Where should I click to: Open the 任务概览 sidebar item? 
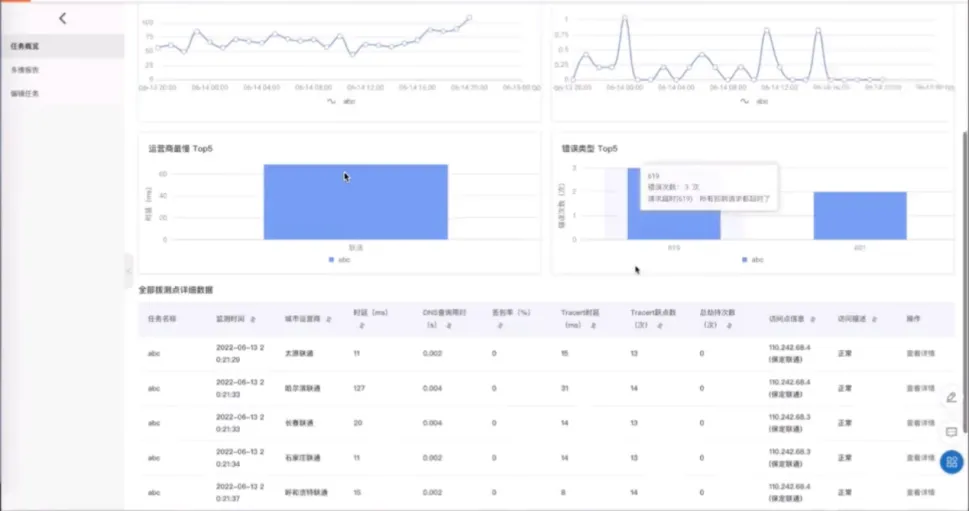tap(62, 46)
